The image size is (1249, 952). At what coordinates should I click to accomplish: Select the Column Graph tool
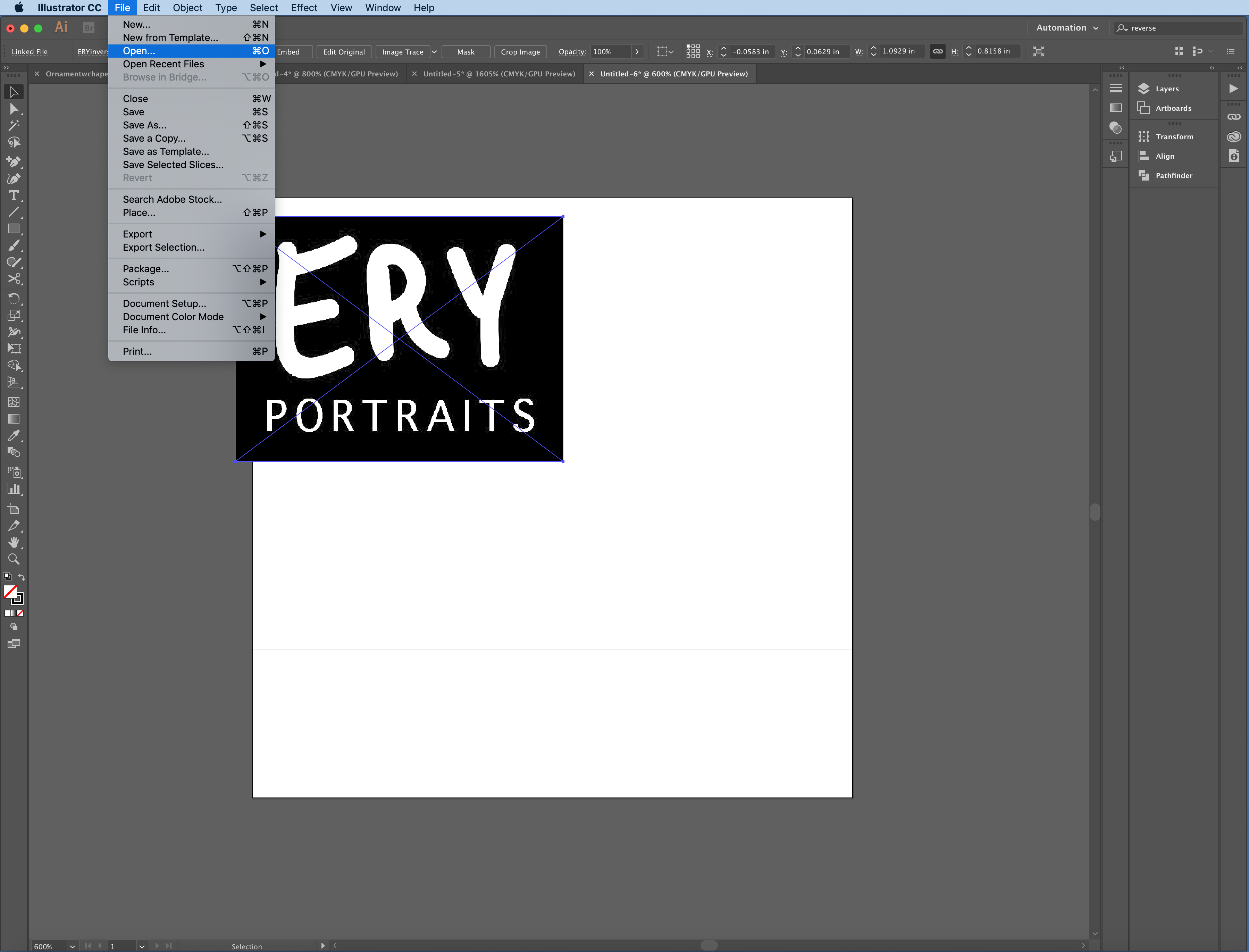pyautogui.click(x=14, y=489)
